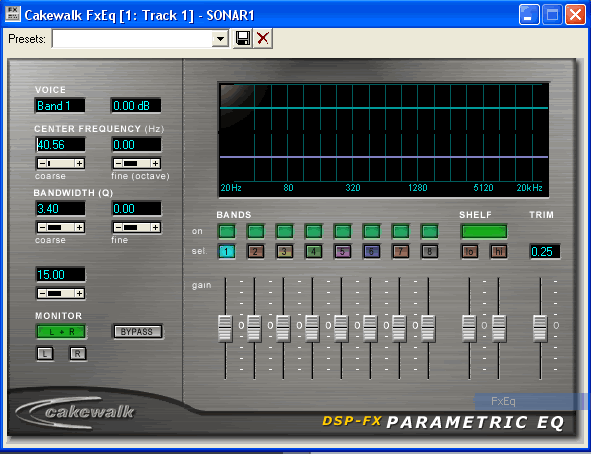Increase coarse bandwidth with plus
Image resolution: width=591 pixels, height=454 pixels.
click(79, 227)
